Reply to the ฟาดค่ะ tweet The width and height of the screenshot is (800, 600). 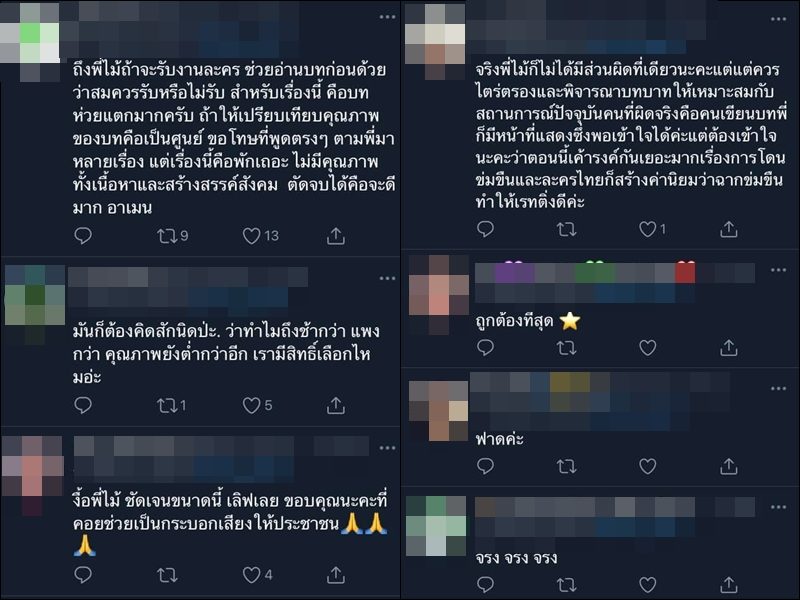[485, 466]
